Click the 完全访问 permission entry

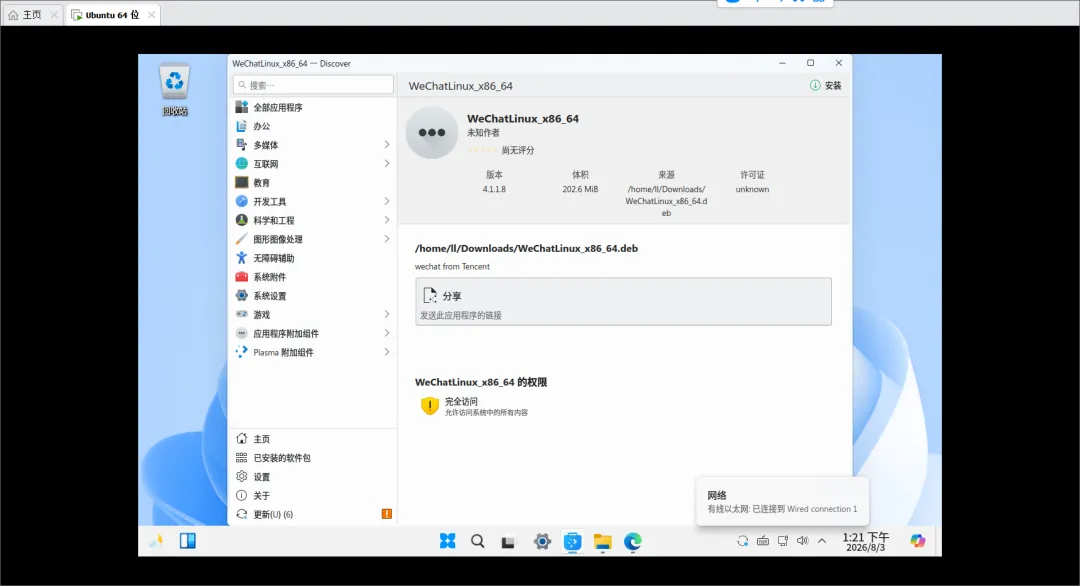(x=474, y=406)
